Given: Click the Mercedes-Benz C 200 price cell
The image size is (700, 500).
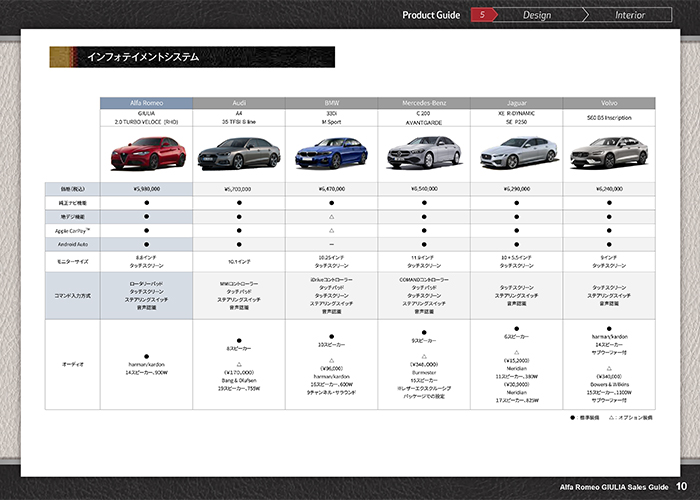Looking at the screenshot, I should tap(424, 189).
